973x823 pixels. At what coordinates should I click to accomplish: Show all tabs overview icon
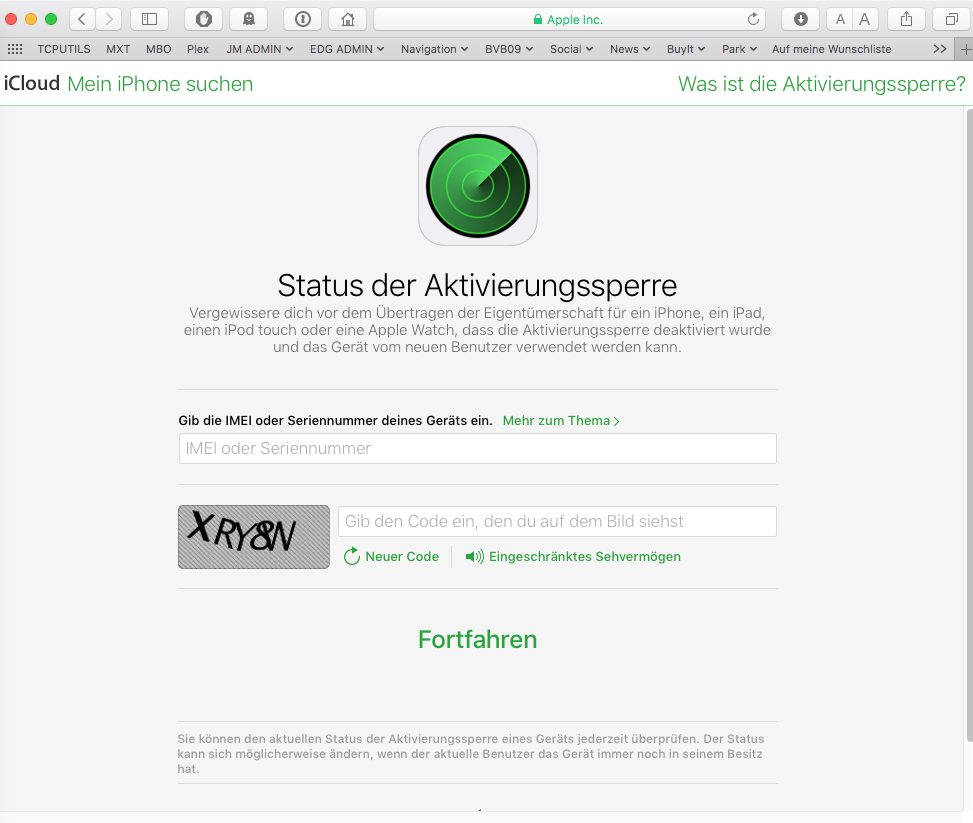[x=952, y=19]
